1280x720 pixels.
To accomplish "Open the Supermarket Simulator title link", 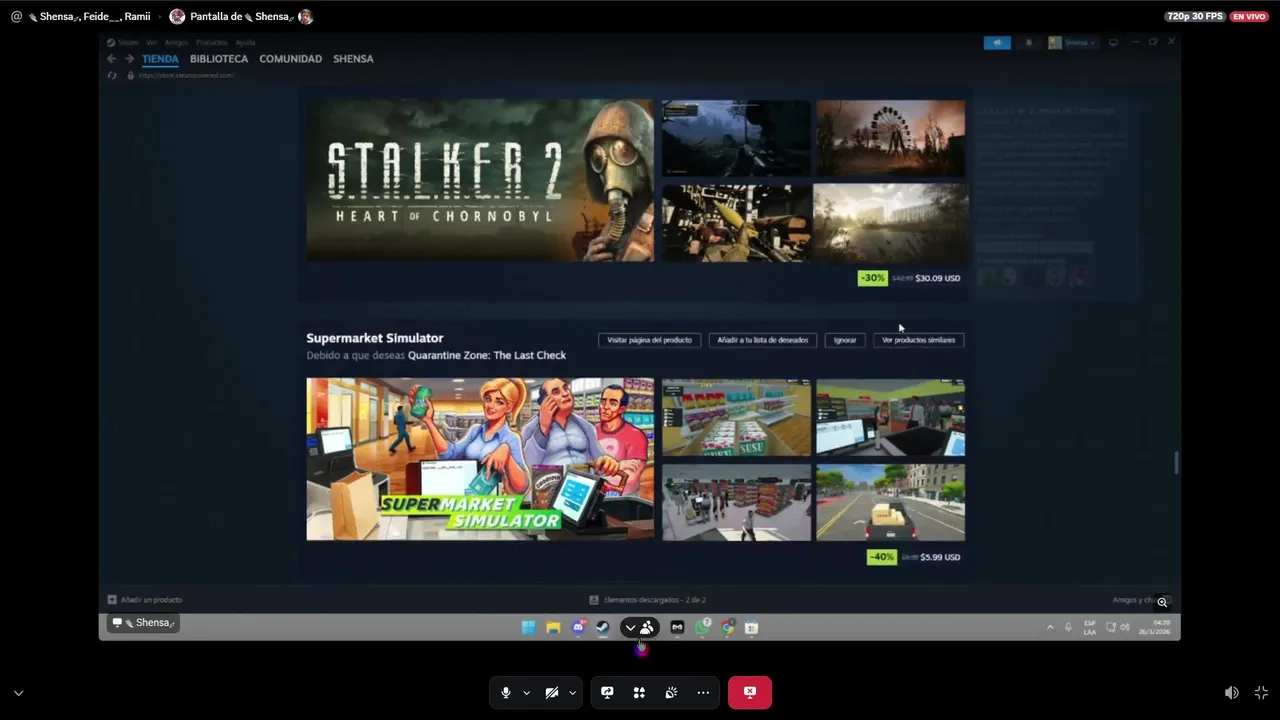I will pyautogui.click(x=374, y=338).
